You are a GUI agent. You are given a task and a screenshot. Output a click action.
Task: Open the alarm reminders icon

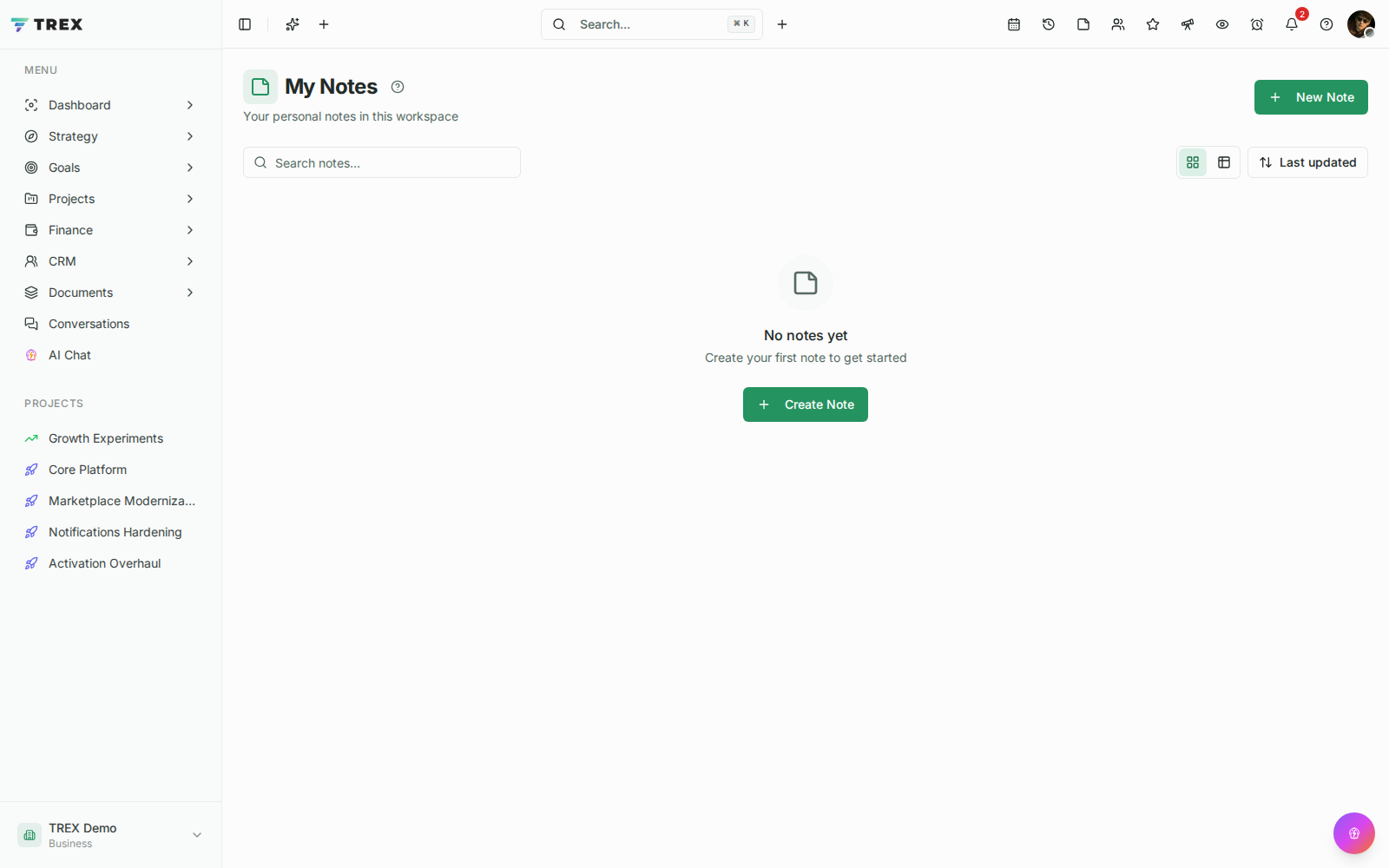[1257, 24]
